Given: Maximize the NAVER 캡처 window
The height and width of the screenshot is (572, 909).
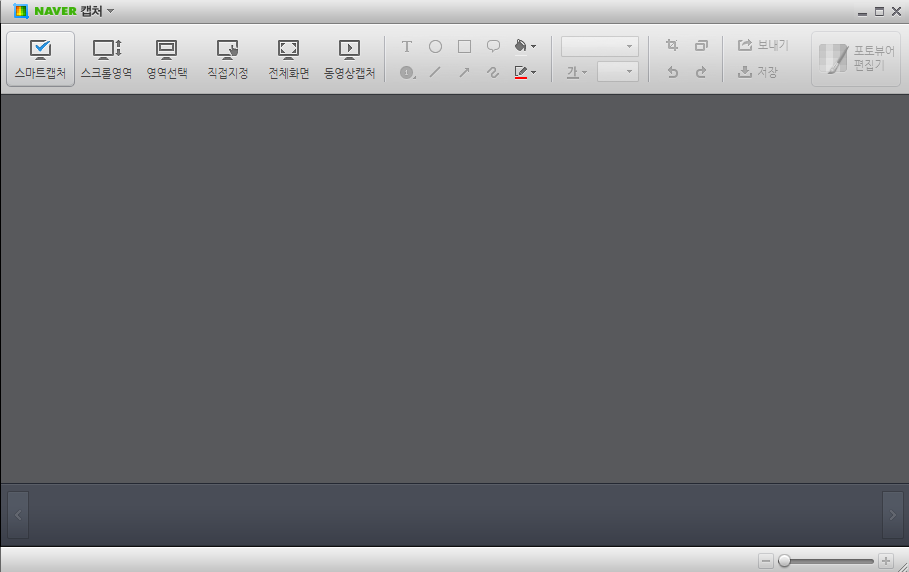Looking at the screenshot, I should click(879, 12).
